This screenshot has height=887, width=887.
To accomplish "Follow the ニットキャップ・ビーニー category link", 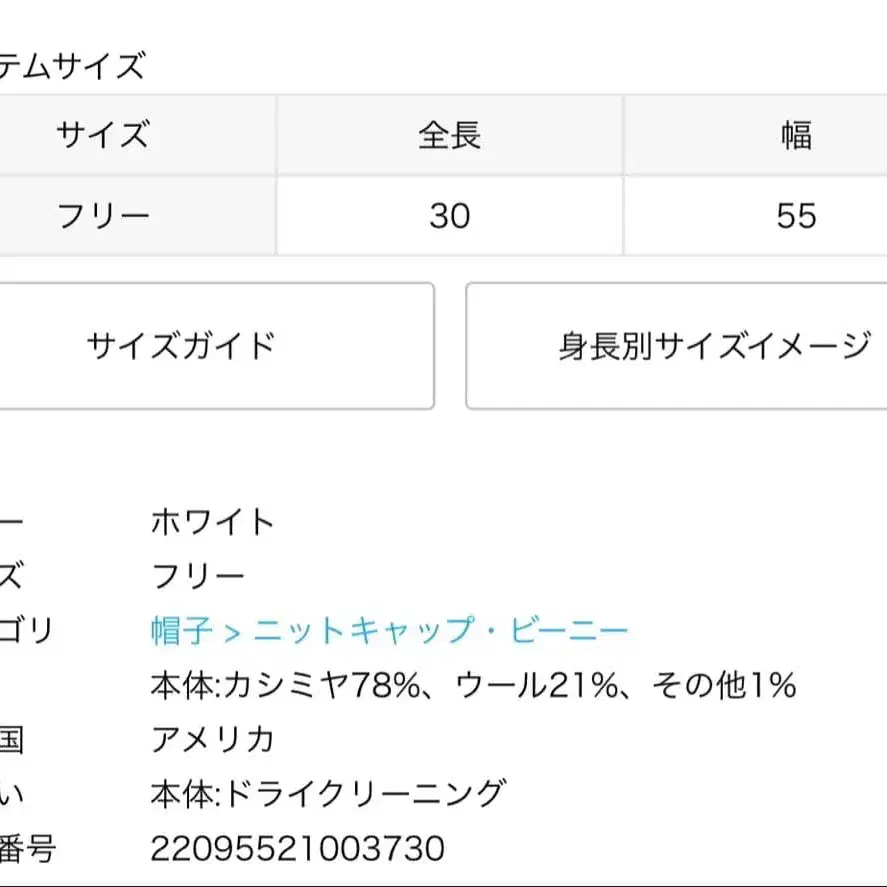I will [x=441, y=630].
